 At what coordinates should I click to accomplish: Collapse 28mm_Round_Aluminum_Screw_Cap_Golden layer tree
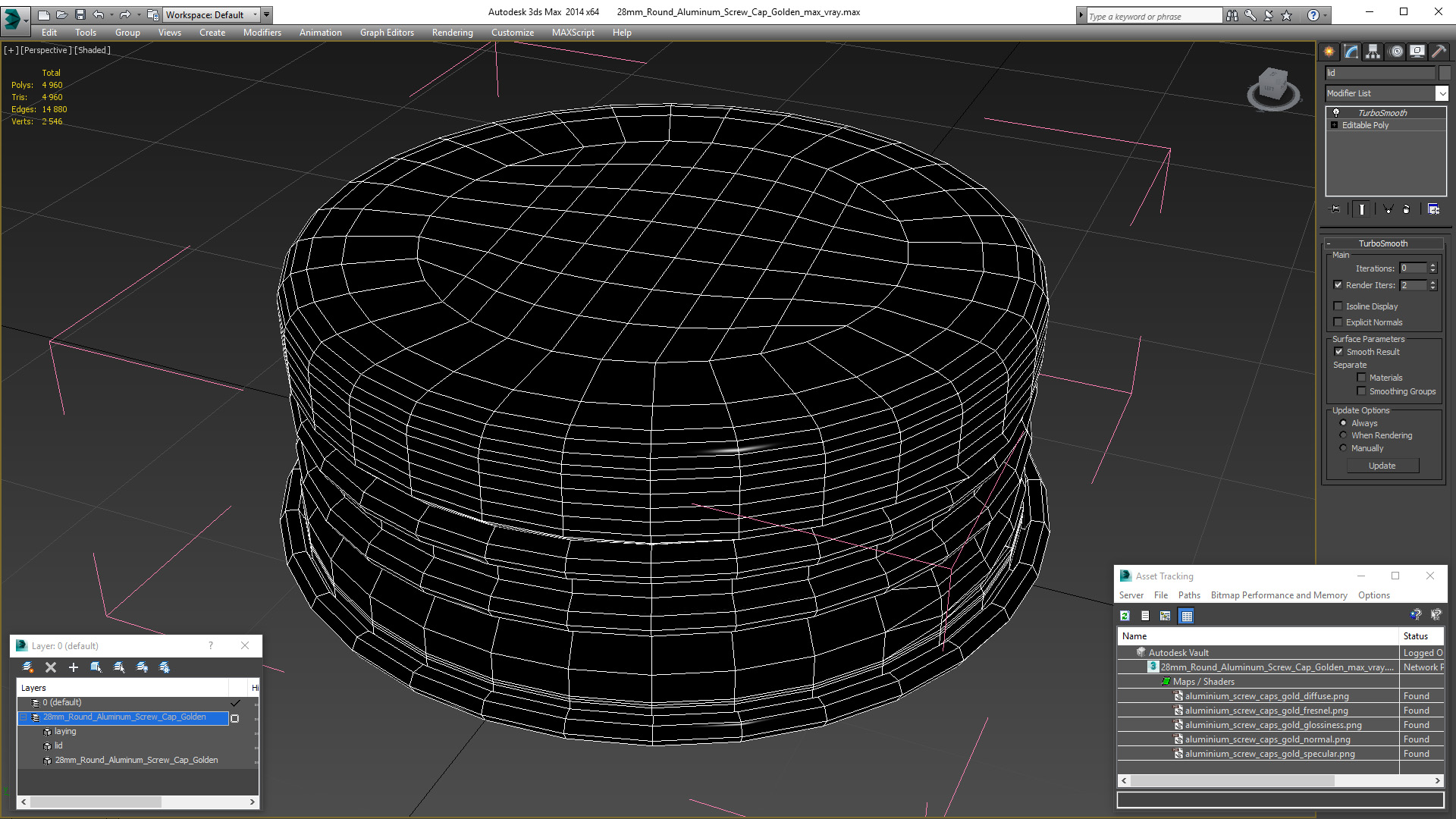(23, 717)
